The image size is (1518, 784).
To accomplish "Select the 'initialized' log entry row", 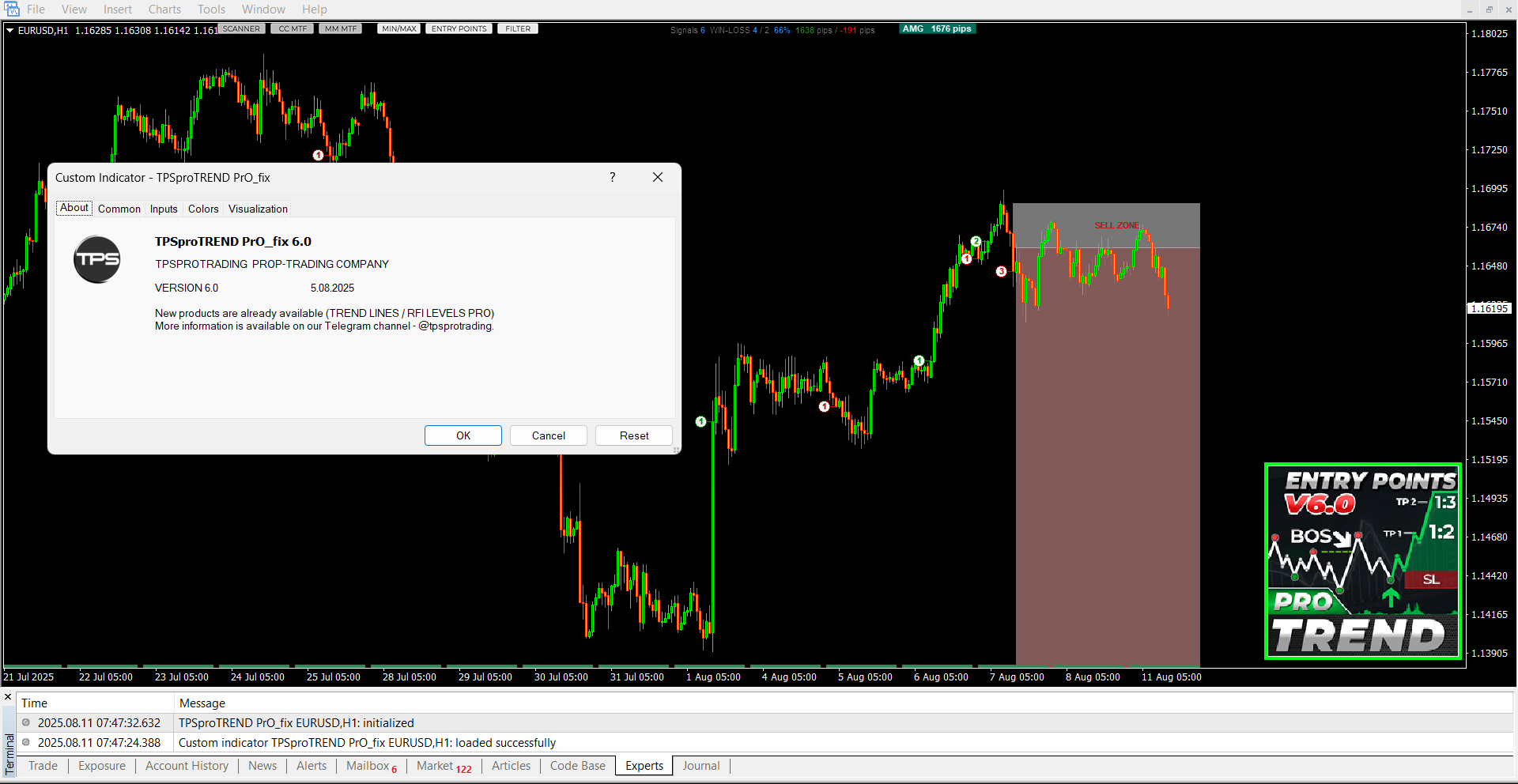I will 765,722.
